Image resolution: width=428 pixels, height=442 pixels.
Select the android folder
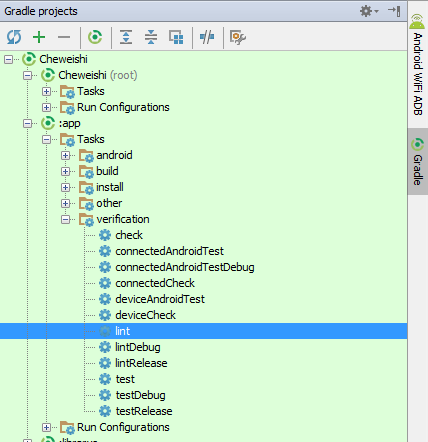[x=114, y=155]
